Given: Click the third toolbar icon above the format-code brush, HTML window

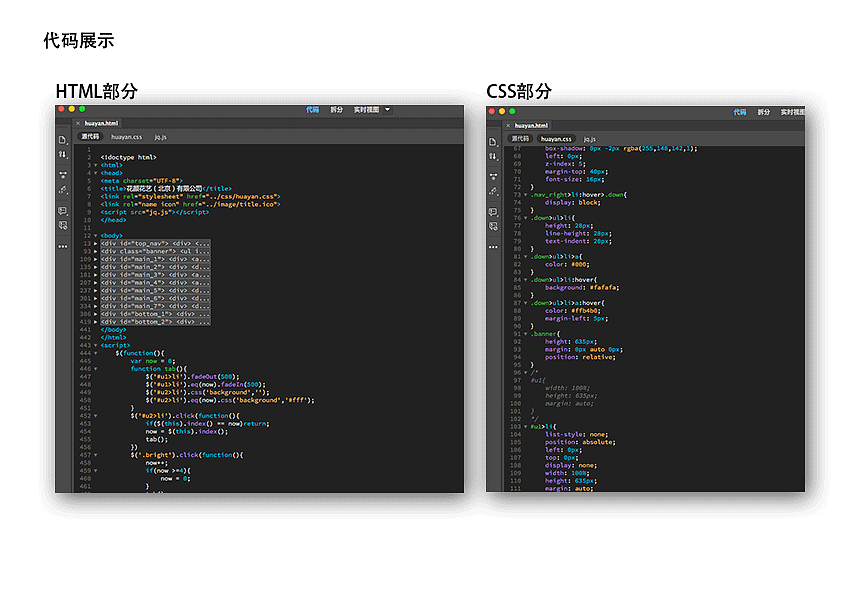Looking at the screenshot, I should [x=63, y=175].
